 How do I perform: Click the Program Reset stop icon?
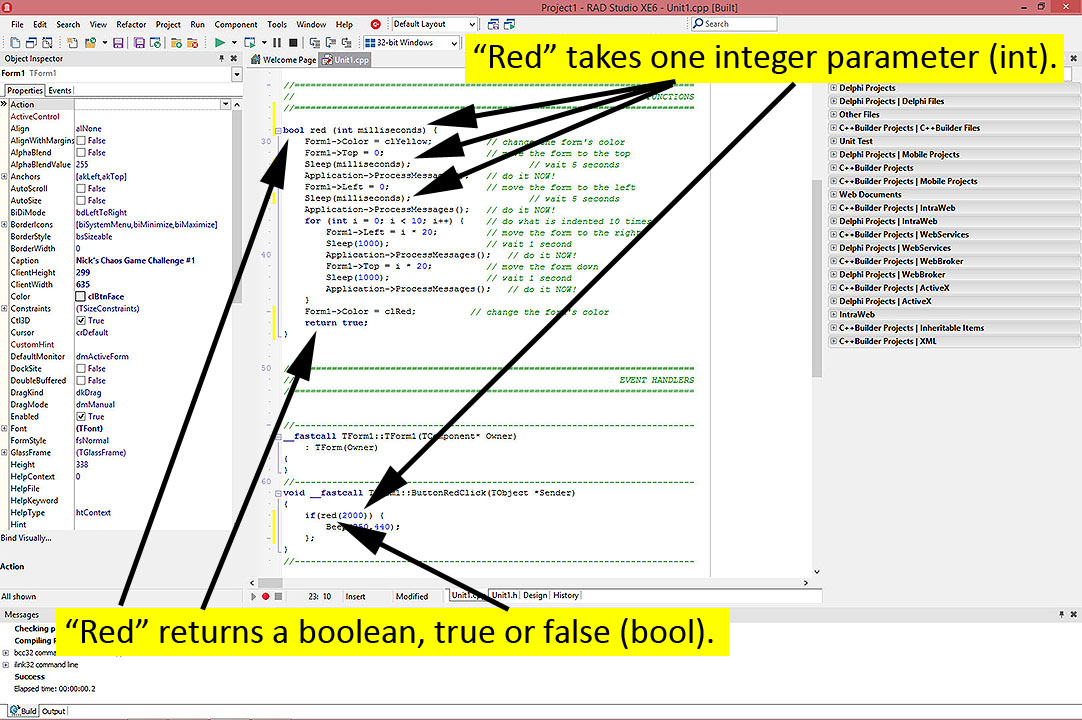click(293, 43)
